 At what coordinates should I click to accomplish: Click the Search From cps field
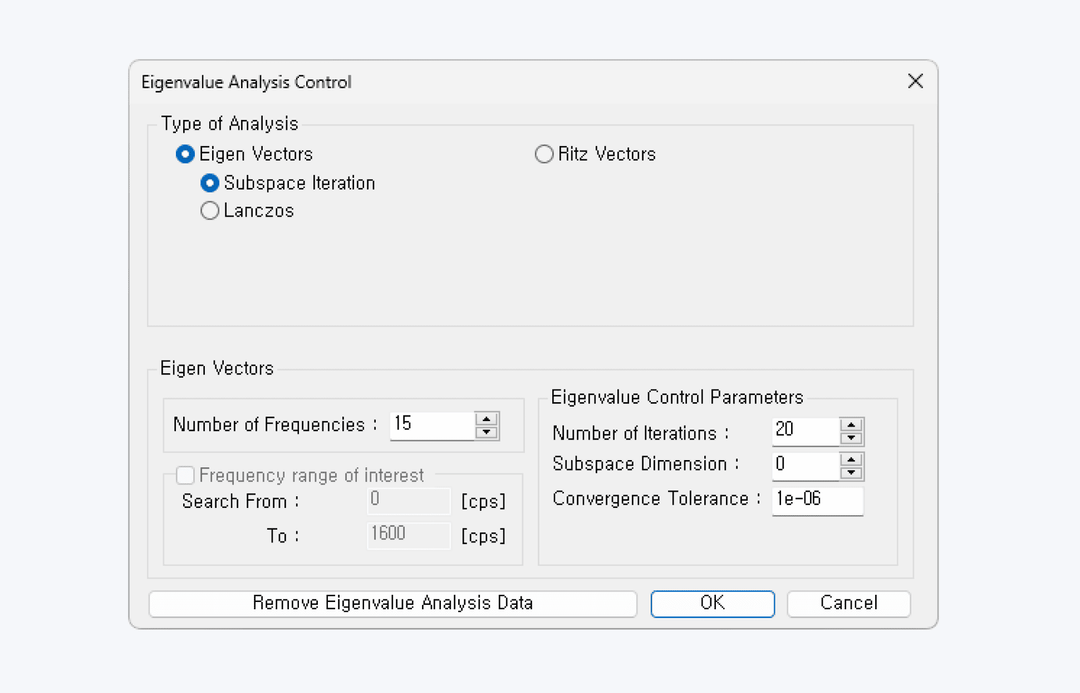point(408,501)
